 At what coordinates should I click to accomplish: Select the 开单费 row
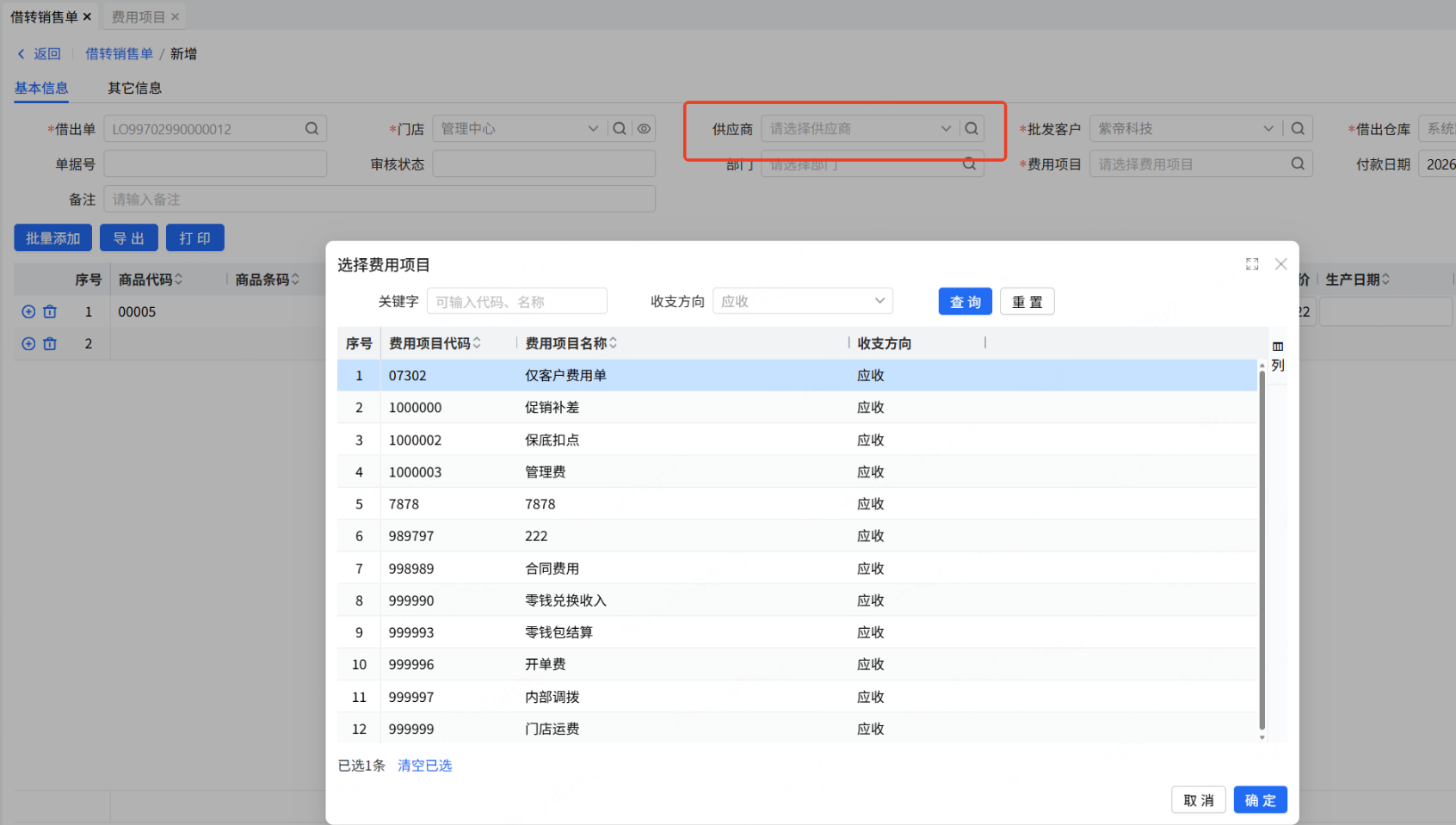[797, 664]
